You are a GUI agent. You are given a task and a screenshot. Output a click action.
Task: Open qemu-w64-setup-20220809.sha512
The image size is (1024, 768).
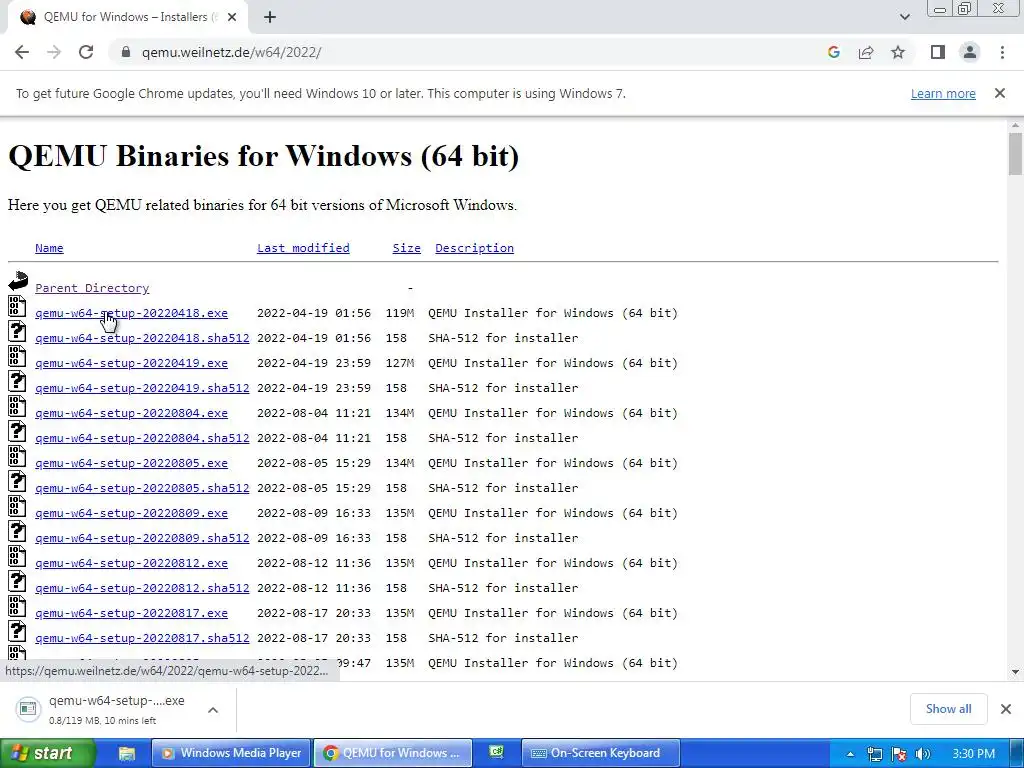click(142, 538)
